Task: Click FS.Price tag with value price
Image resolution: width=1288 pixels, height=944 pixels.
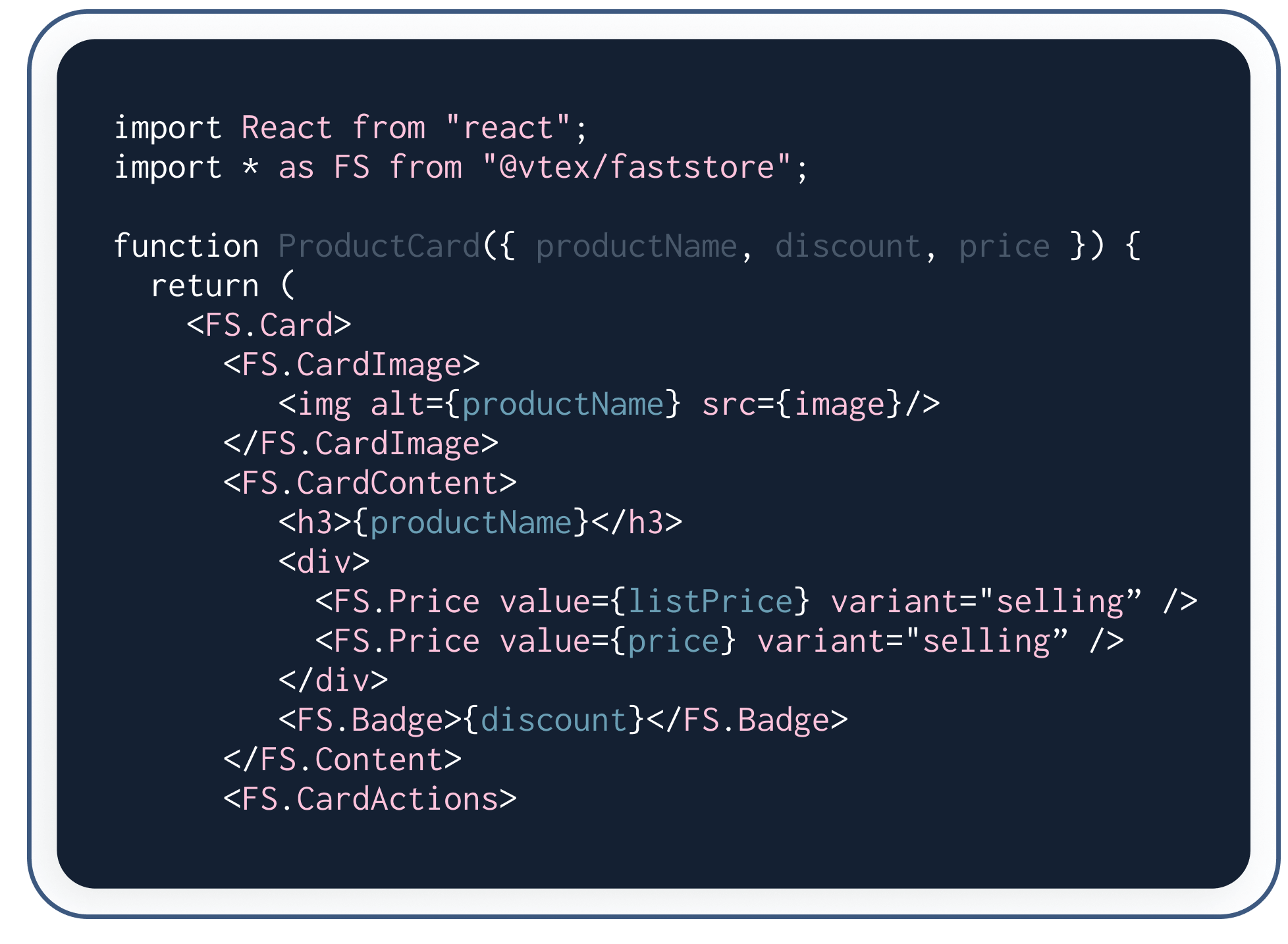Action: tap(719, 641)
